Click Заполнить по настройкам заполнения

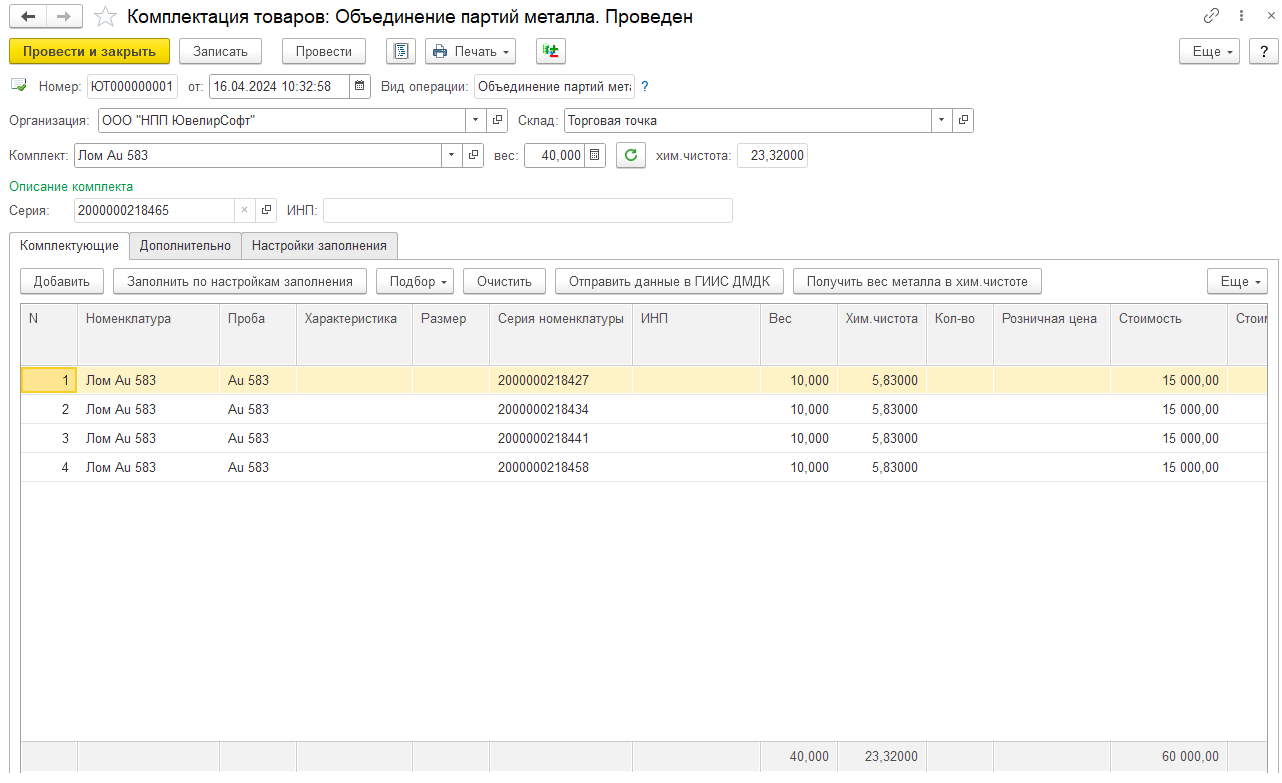point(240,282)
